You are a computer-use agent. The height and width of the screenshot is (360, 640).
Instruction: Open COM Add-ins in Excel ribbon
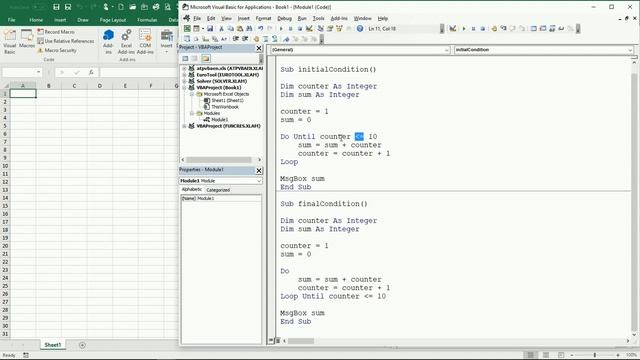(x=145, y=42)
